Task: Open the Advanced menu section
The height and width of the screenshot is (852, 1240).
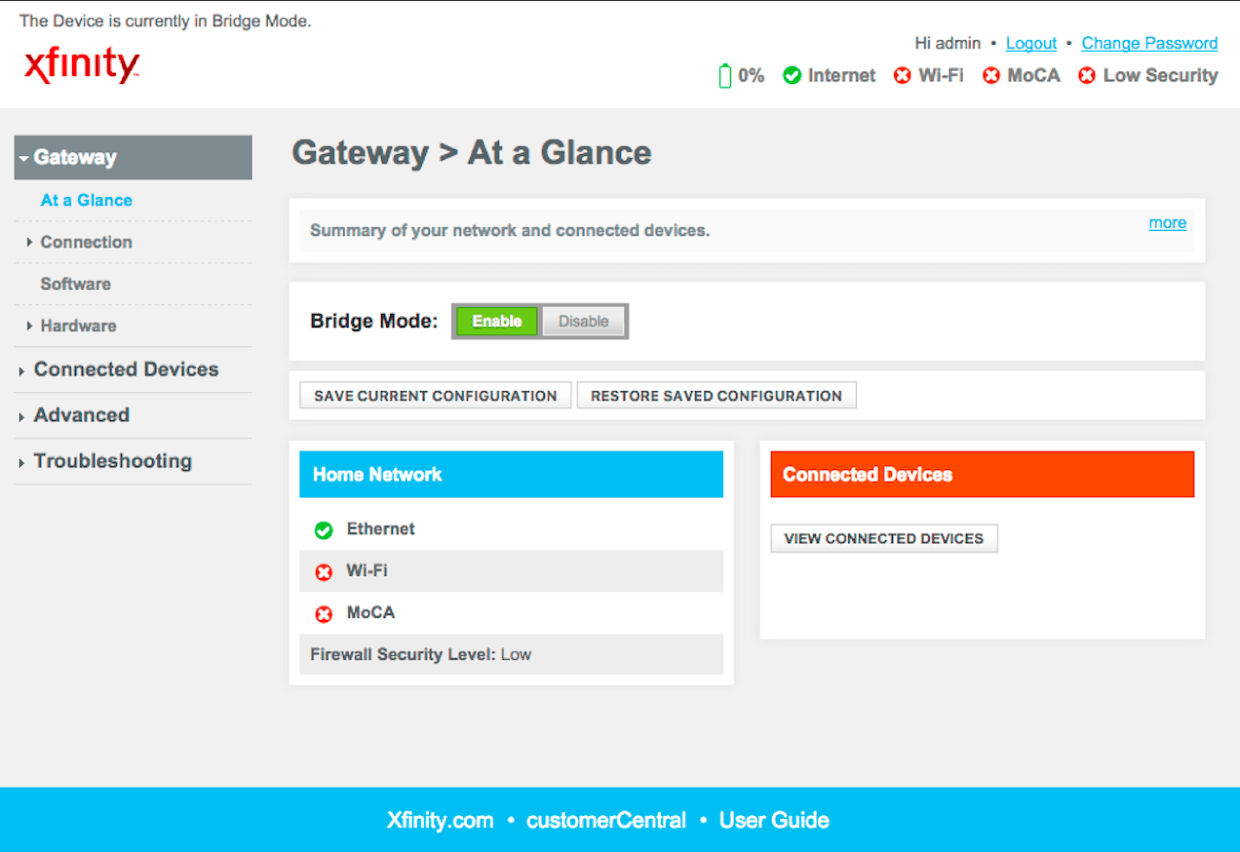Action: coord(82,415)
